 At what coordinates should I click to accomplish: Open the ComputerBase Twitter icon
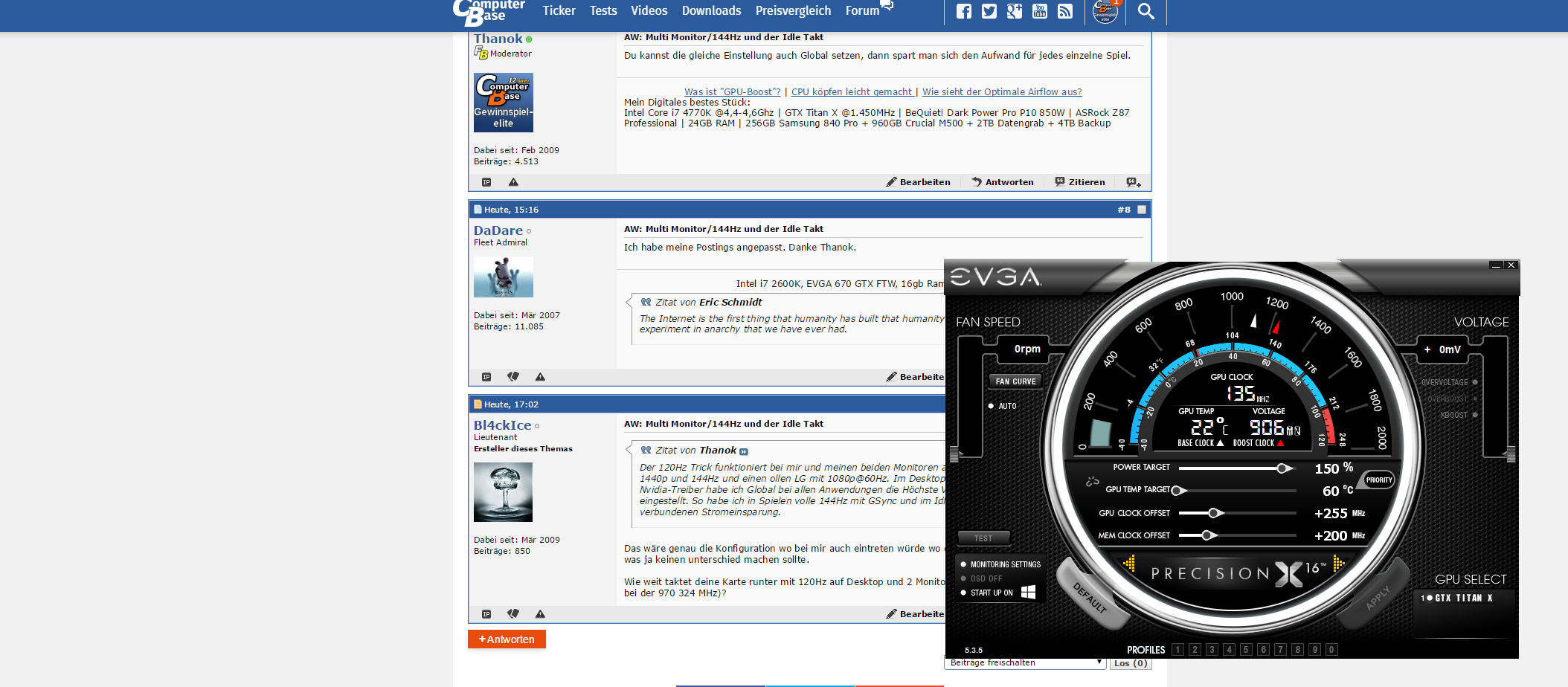(989, 11)
